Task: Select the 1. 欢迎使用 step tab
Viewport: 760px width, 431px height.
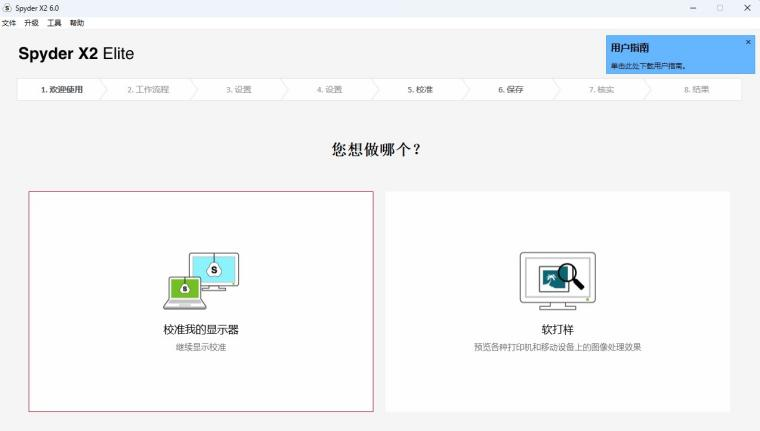Action: point(62,90)
